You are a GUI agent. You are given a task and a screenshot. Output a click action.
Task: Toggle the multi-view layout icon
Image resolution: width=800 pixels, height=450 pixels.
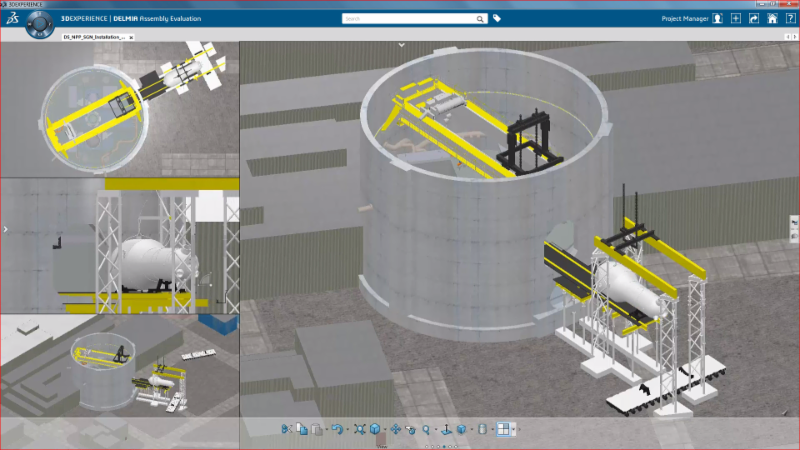click(x=503, y=429)
